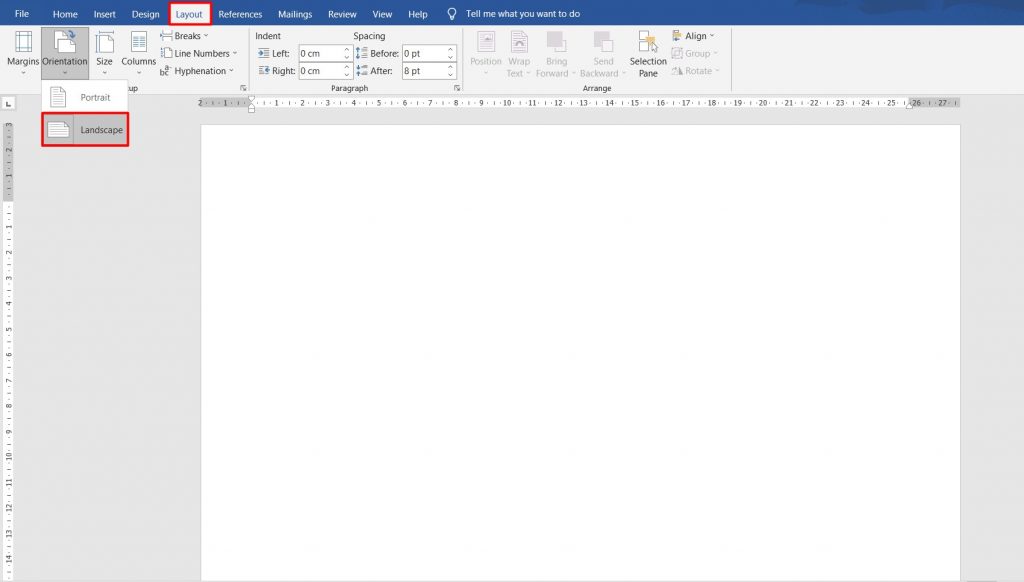Switch to the Design tab
This screenshot has width=1024, height=582.
tap(144, 13)
